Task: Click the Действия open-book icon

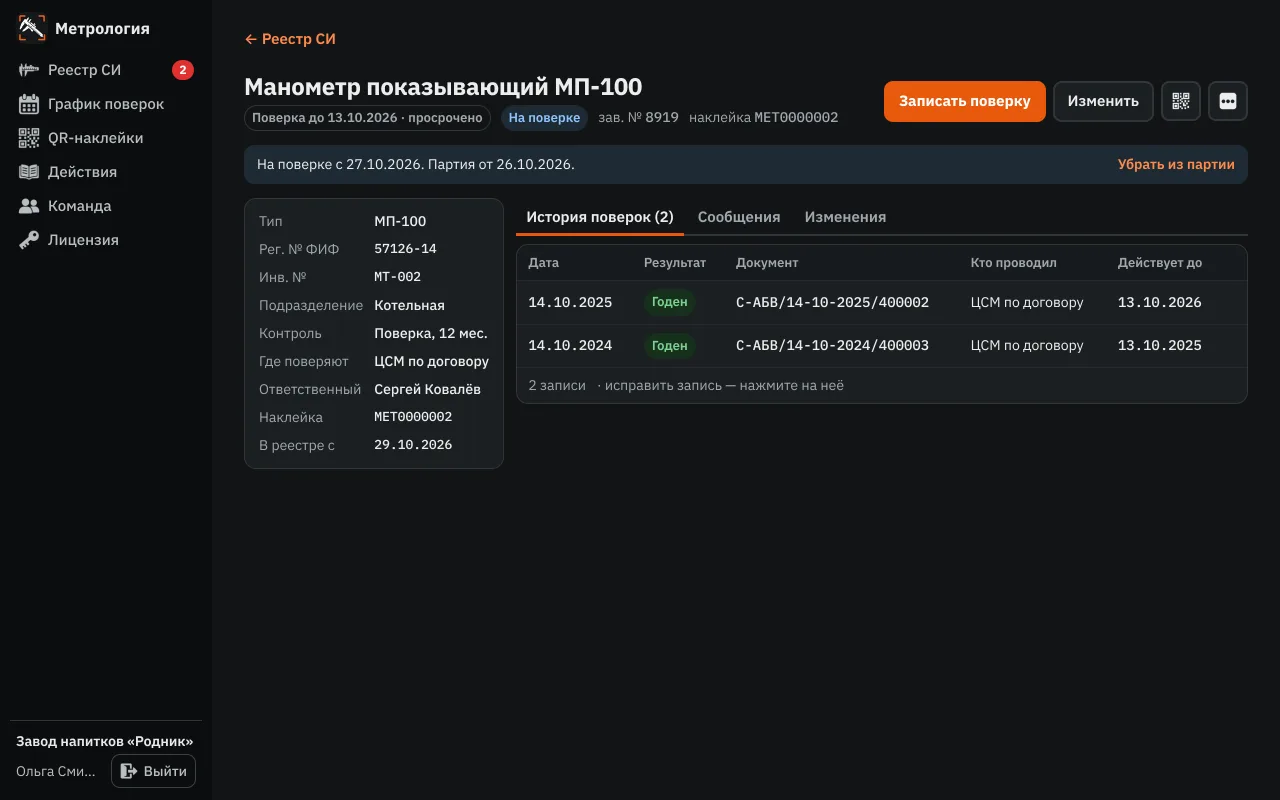Action: pos(29,172)
